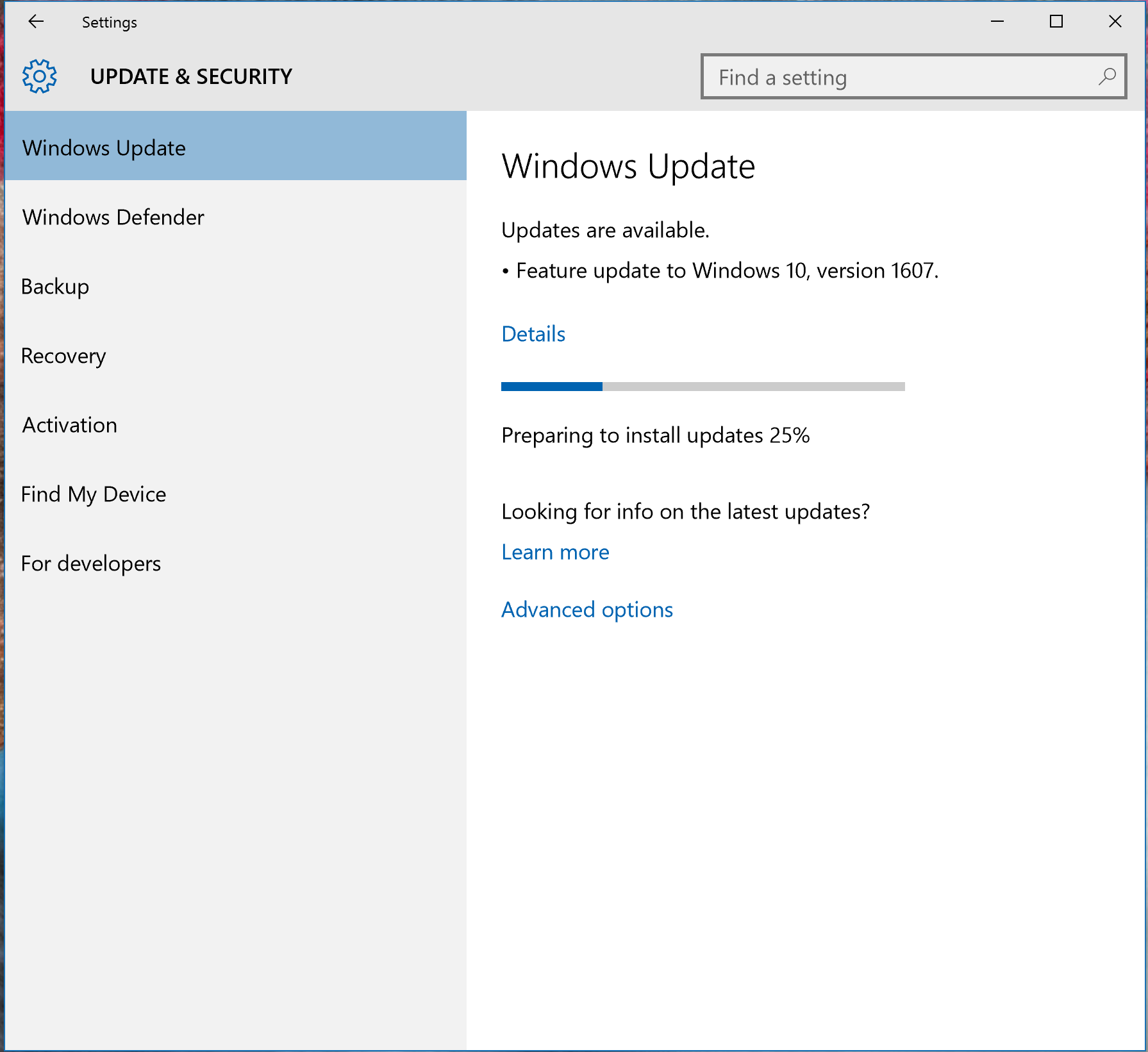Minimize the Settings window
1148x1052 pixels.
(997, 22)
